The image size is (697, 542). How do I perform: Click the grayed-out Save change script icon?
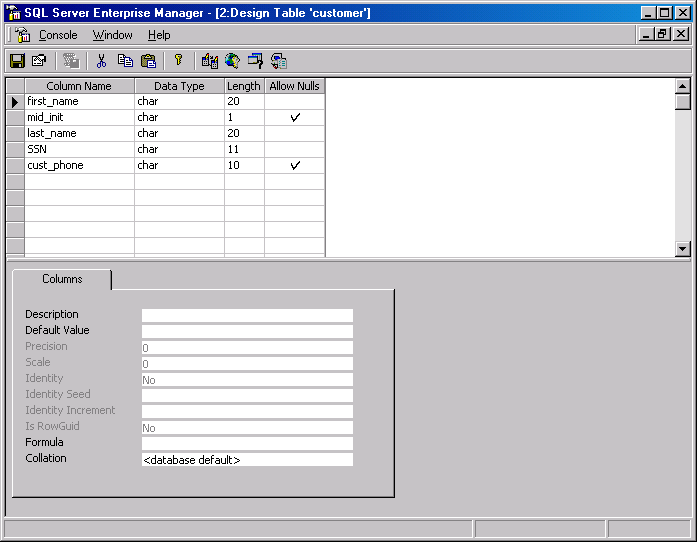pyautogui.click(x=70, y=61)
